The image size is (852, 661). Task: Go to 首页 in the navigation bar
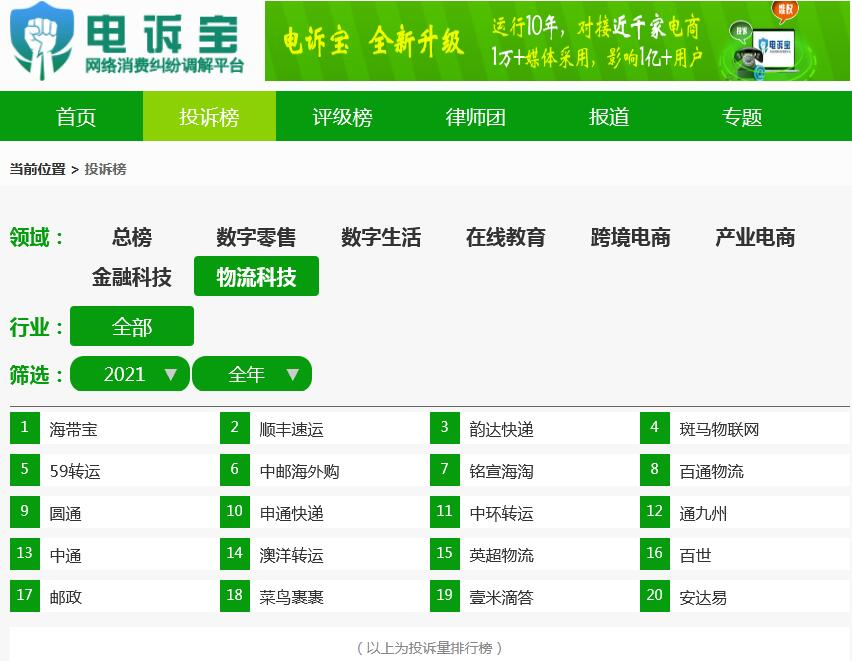coord(76,116)
